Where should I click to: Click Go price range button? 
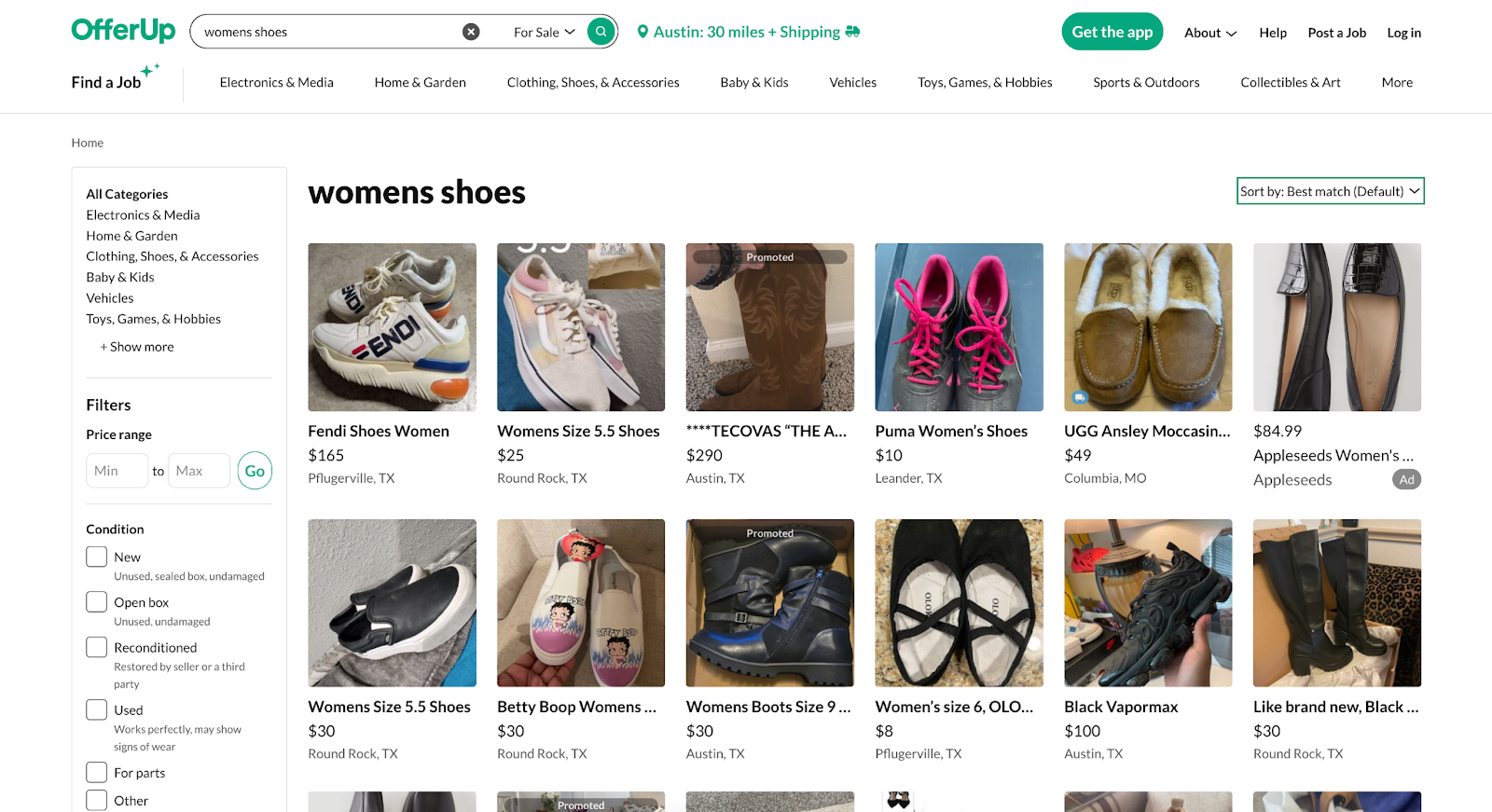[255, 471]
